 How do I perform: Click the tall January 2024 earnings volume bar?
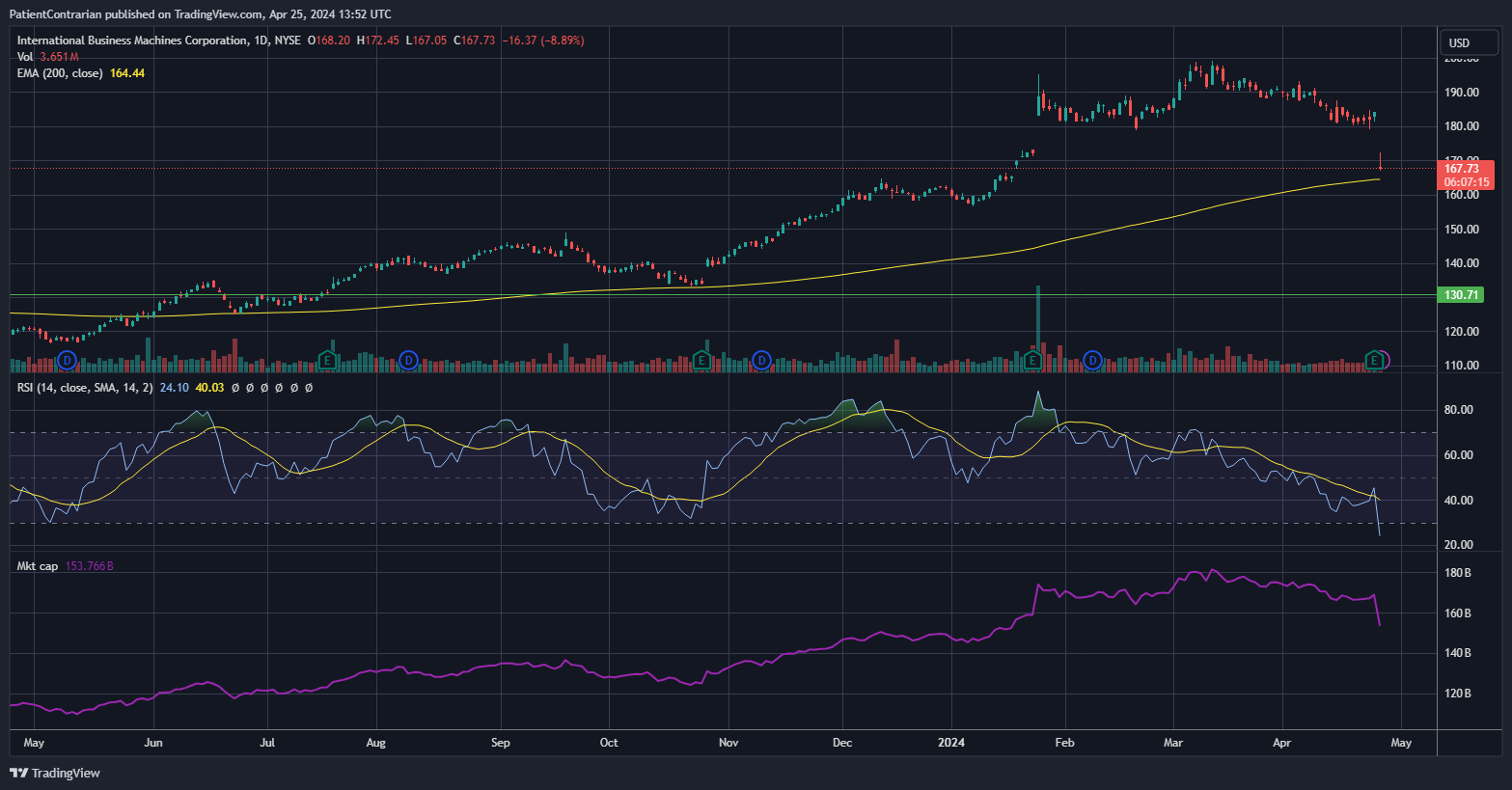point(1038,328)
